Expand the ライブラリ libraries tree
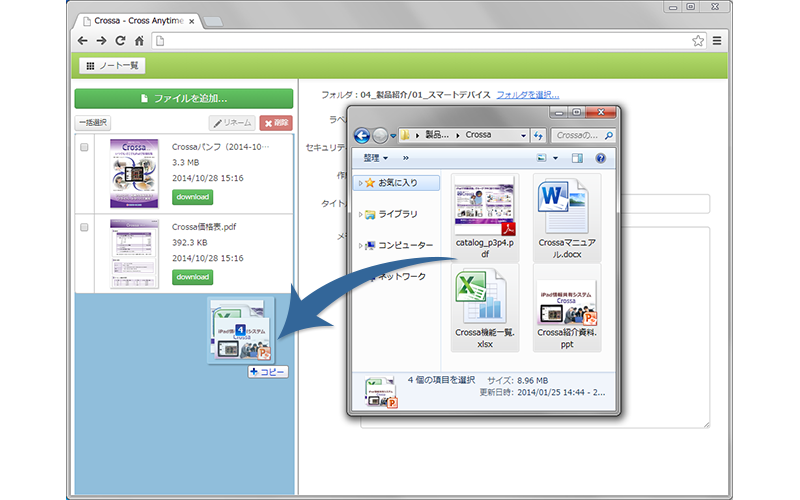This screenshot has height=500, width=800. tap(360, 214)
